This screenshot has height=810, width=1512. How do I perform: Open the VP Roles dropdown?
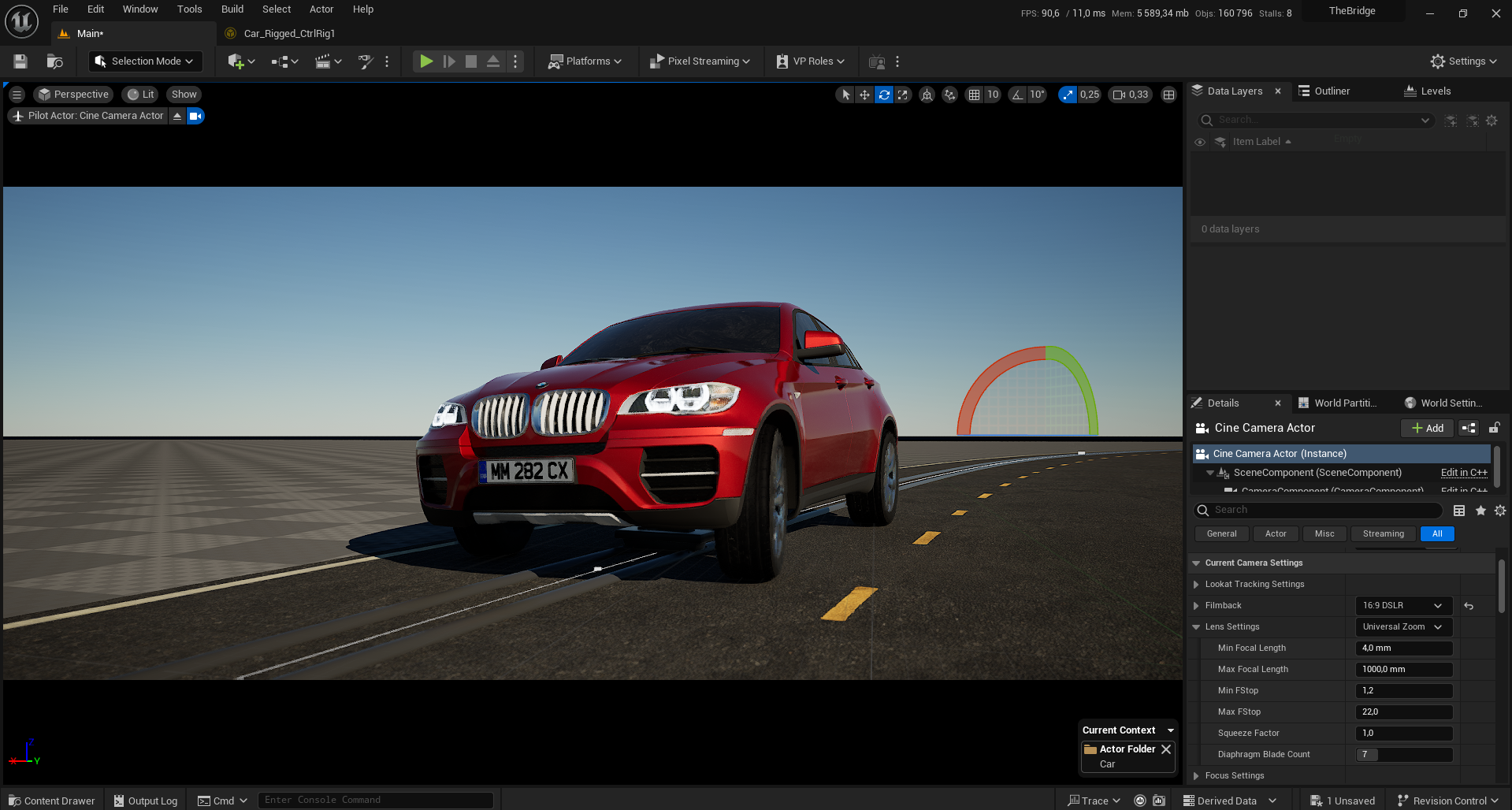pos(811,61)
